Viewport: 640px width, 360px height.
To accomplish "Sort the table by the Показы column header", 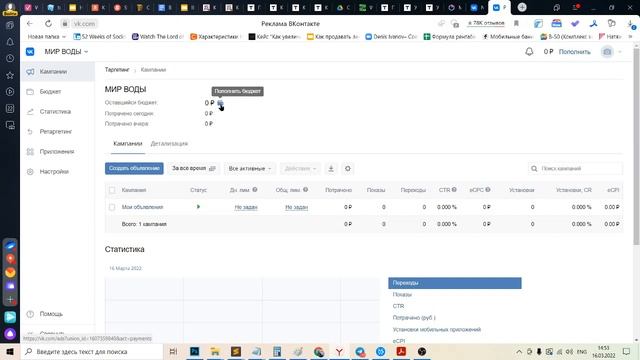I will coord(376,190).
